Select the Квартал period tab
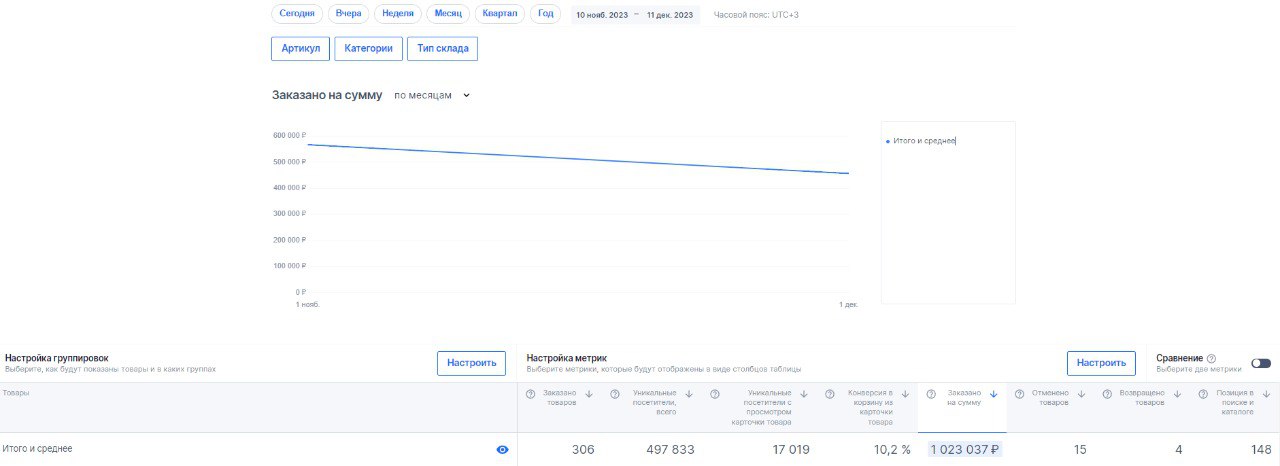This screenshot has width=1280, height=466. click(x=500, y=14)
